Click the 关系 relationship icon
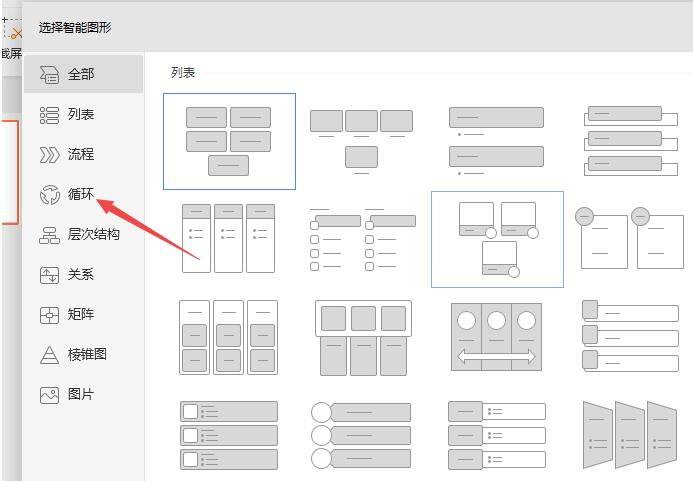The width and height of the screenshot is (693, 481). (50, 275)
